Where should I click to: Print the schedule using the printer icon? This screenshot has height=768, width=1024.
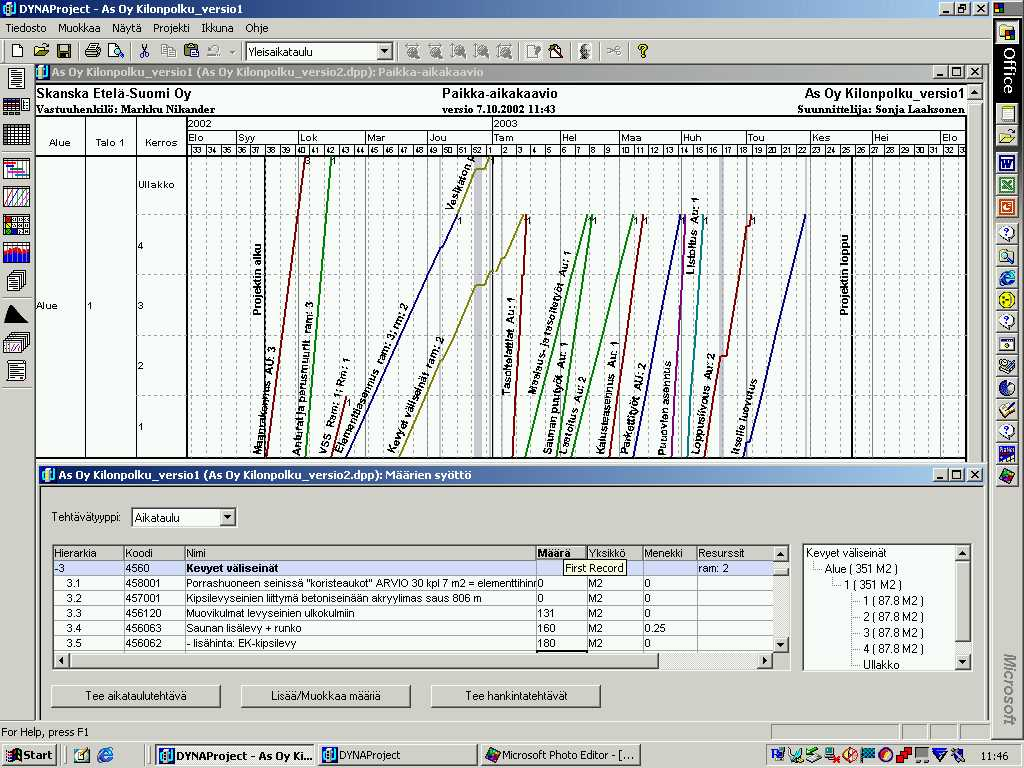[x=93, y=51]
